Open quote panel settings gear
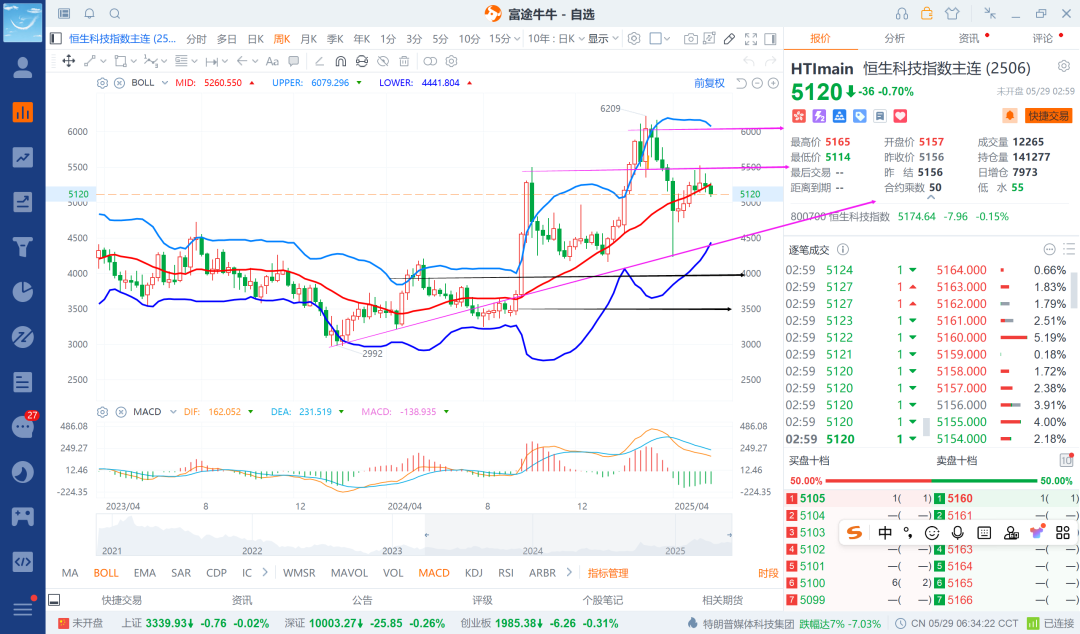The image size is (1080, 634). click(1064, 66)
